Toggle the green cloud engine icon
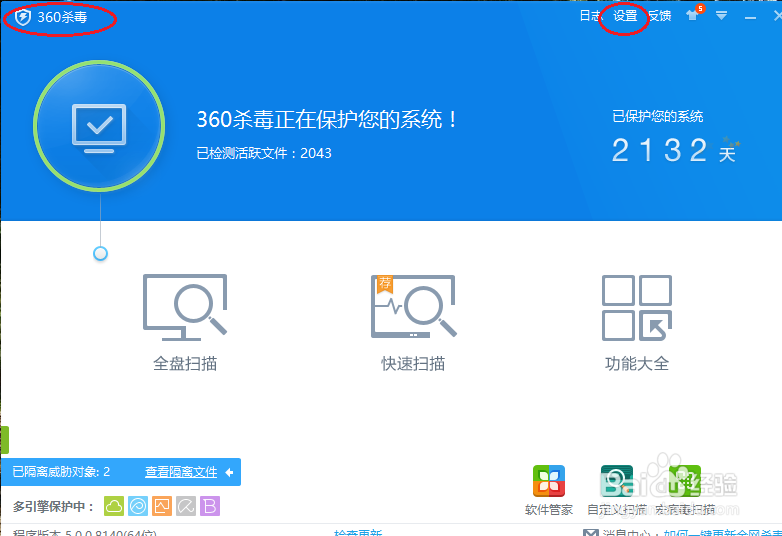782x536 pixels. (114, 506)
